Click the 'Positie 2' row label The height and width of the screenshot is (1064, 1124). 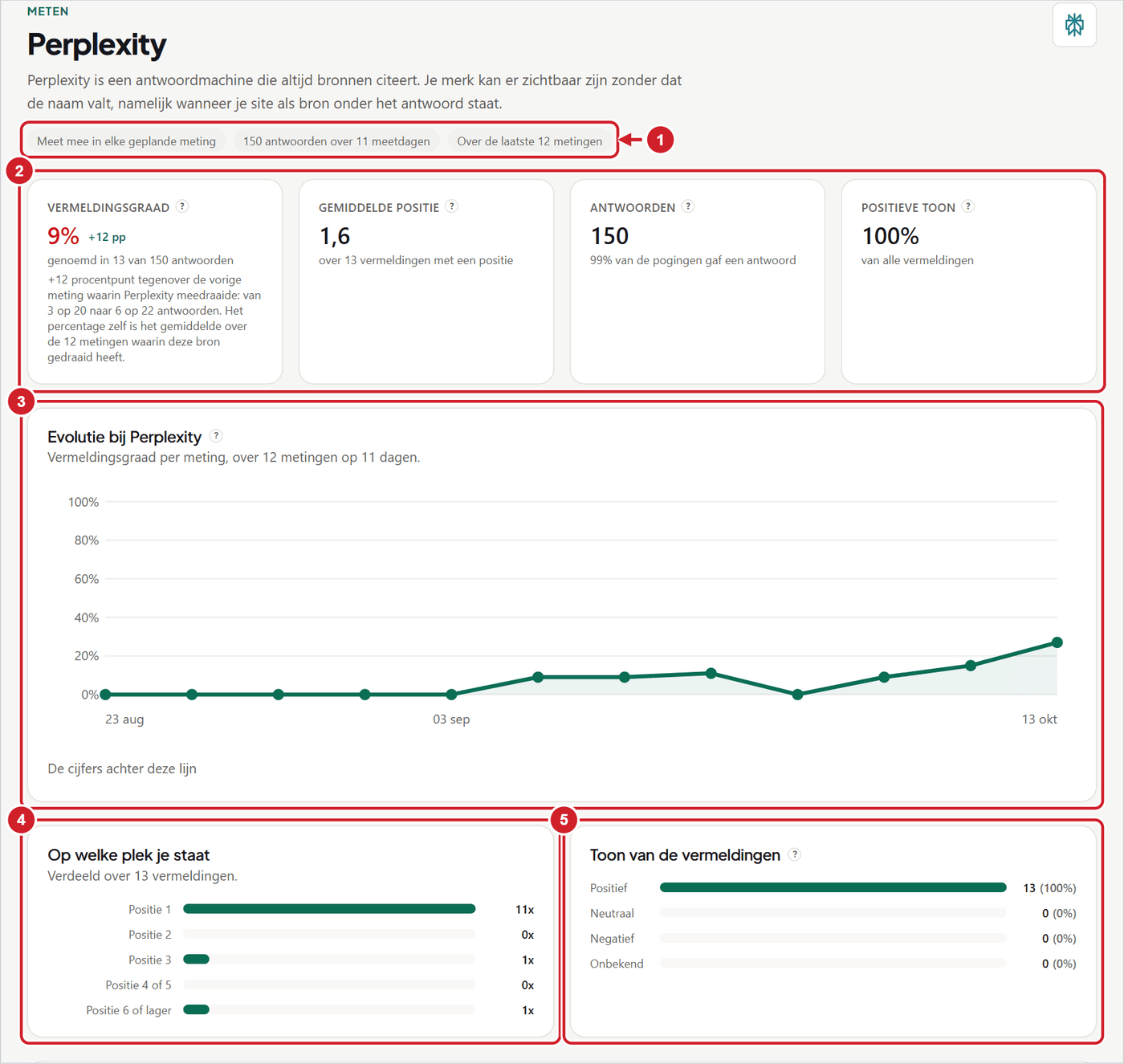tap(150, 935)
